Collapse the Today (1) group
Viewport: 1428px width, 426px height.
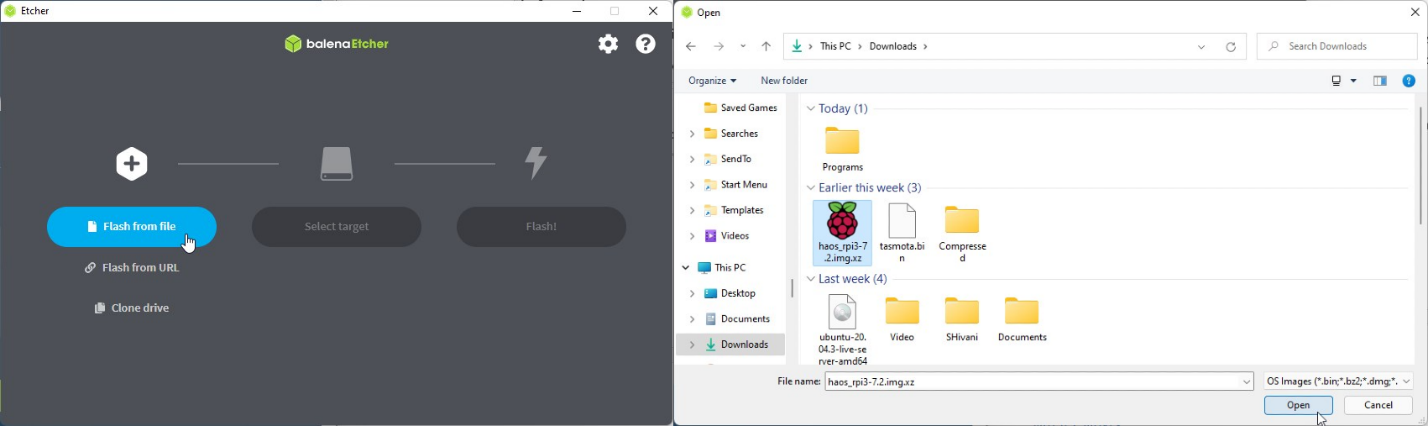[811, 109]
